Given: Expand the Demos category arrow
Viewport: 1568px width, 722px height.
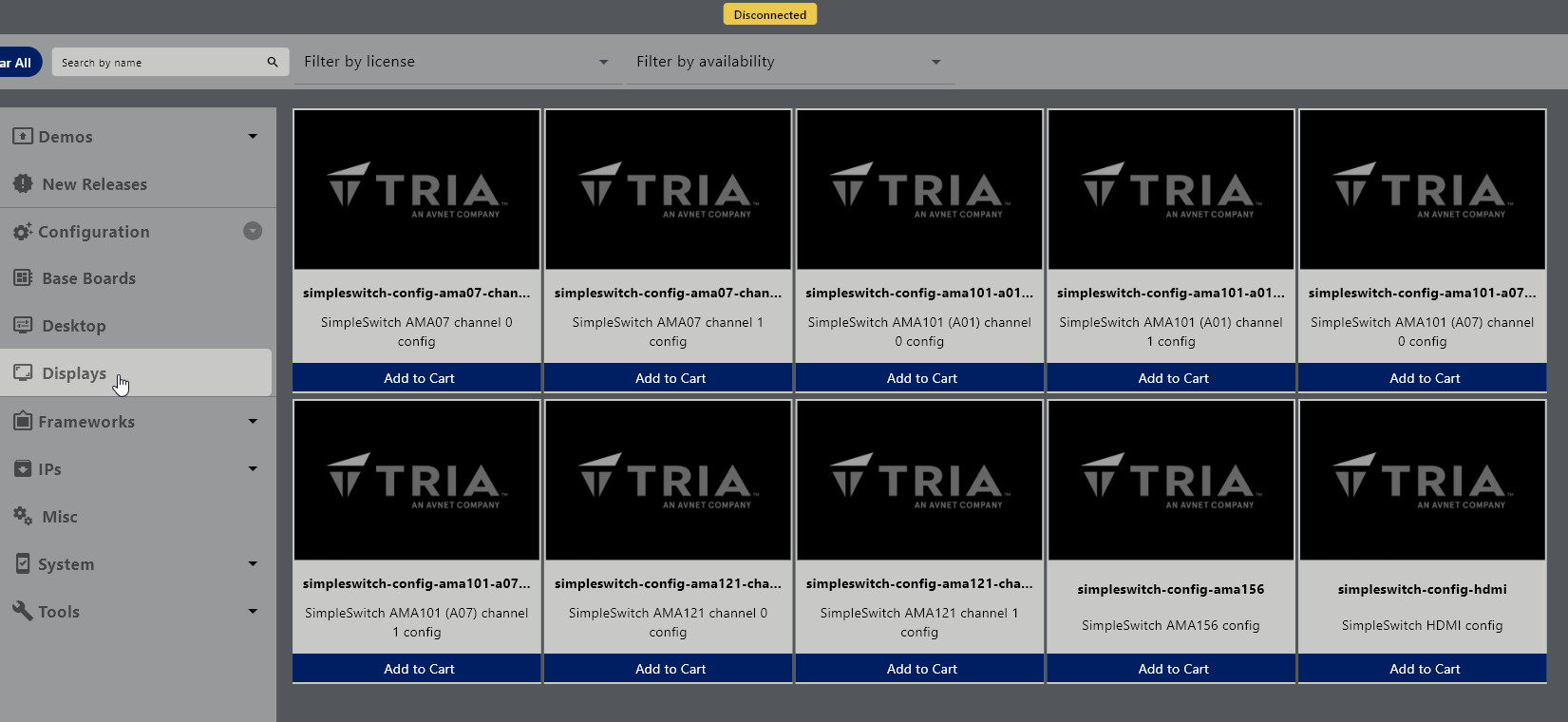Looking at the screenshot, I should tap(253, 136).
